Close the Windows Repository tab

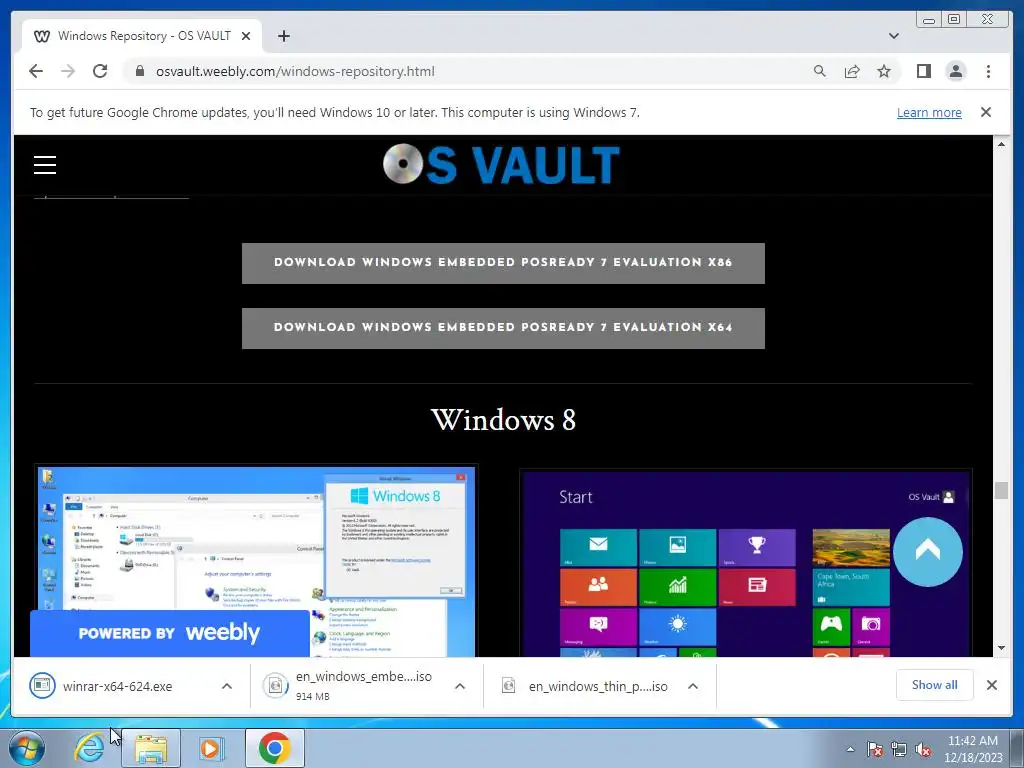tap(246, 36)
